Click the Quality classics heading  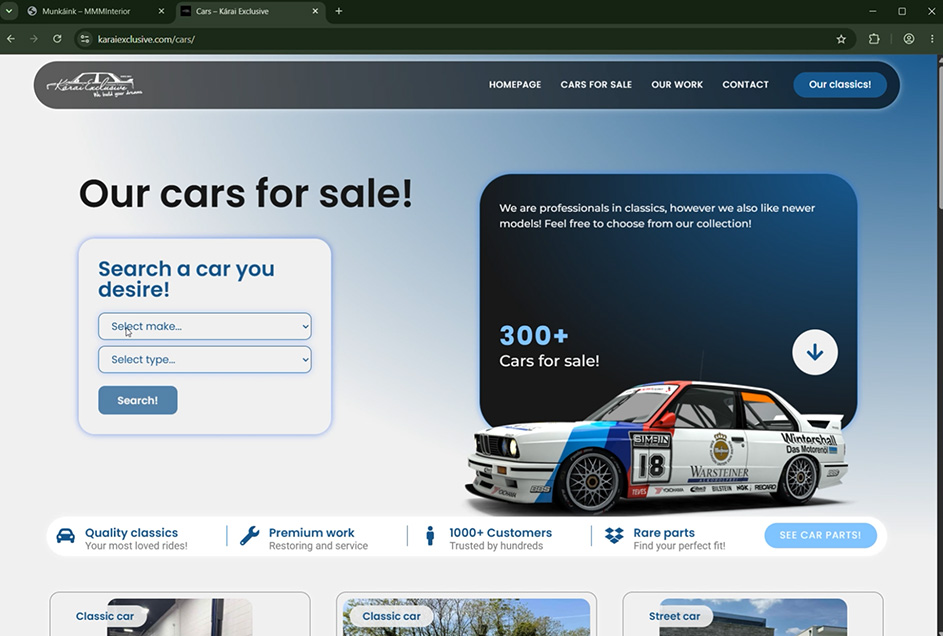(131, 533)
